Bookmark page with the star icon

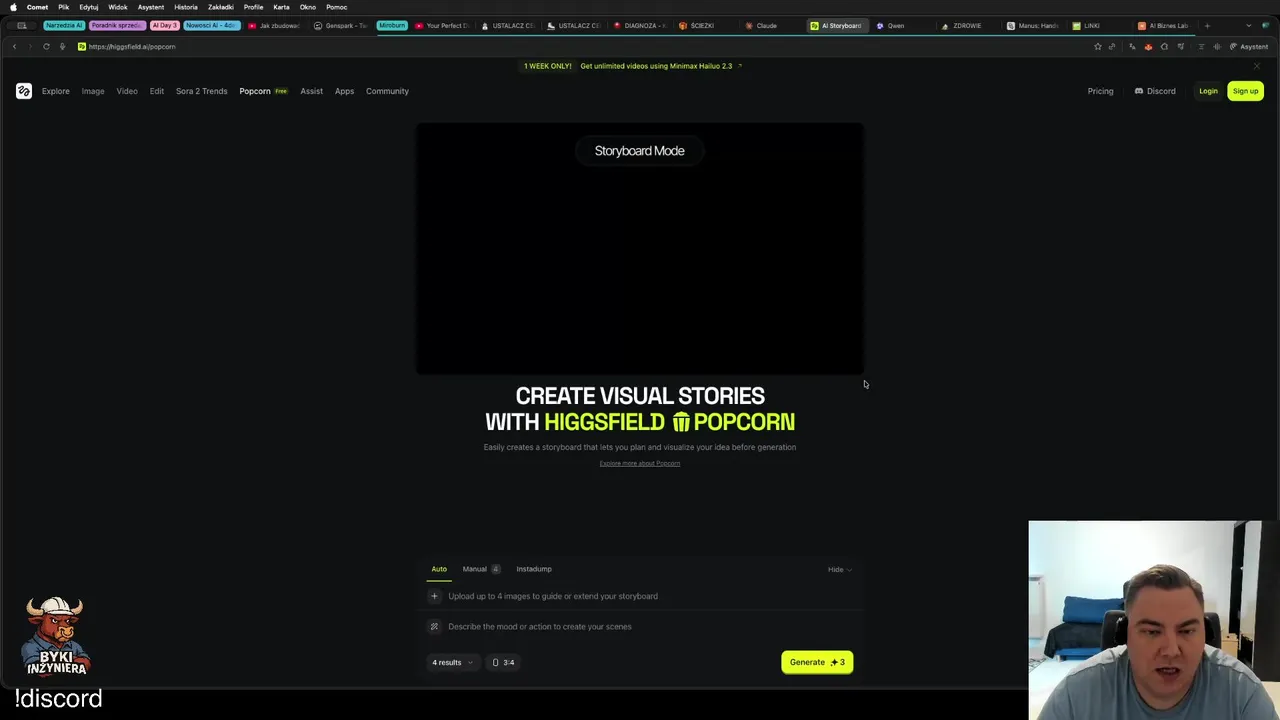pos(1097,46)
